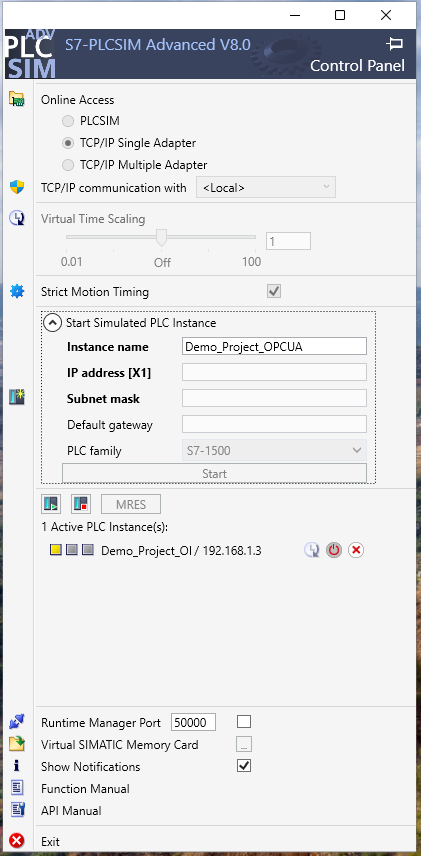421x856 pixels.
Task: Click the Run PLC instance button
Action: (51, 504)
